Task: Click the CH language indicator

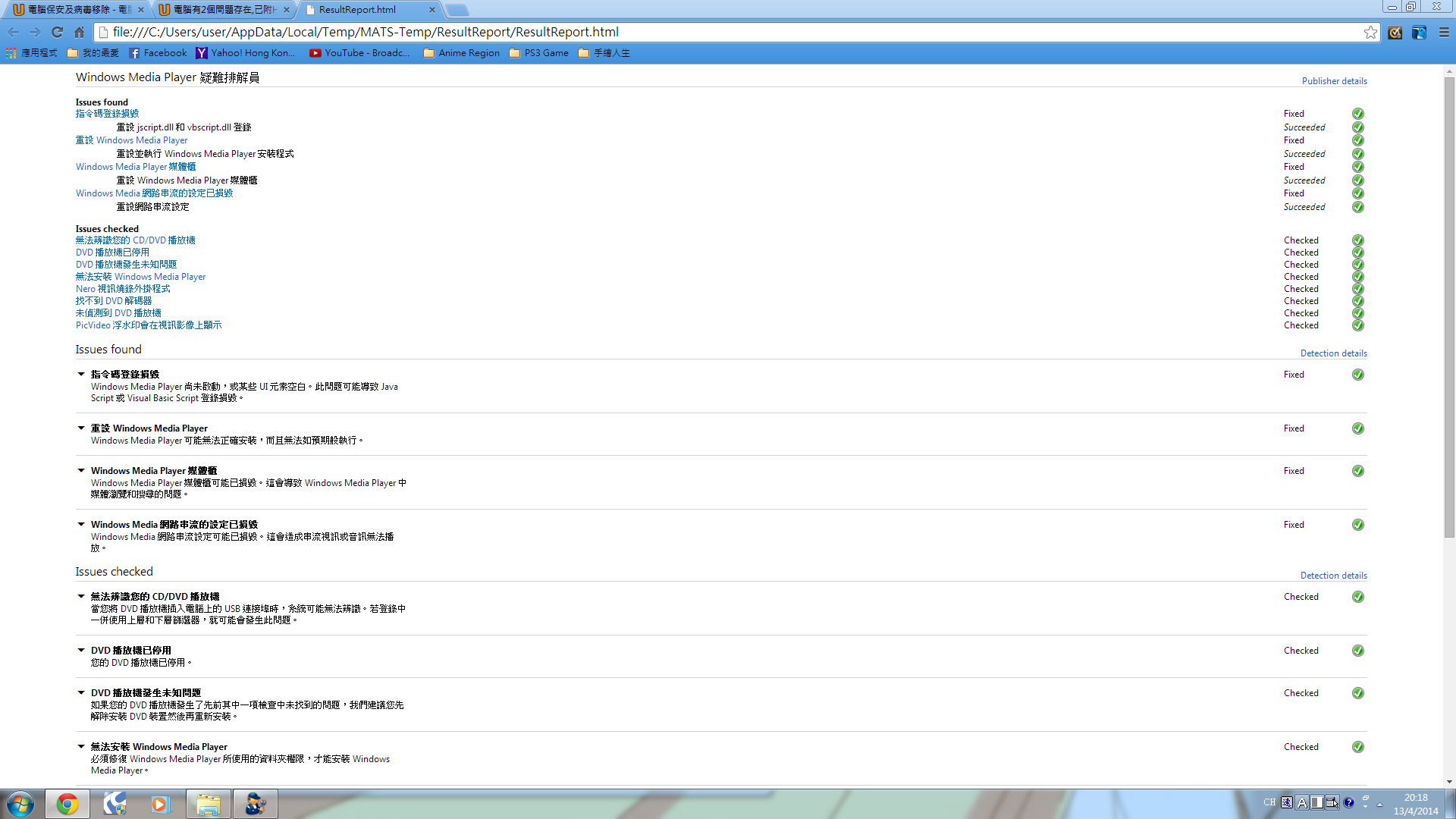Action: [1269, 802]
